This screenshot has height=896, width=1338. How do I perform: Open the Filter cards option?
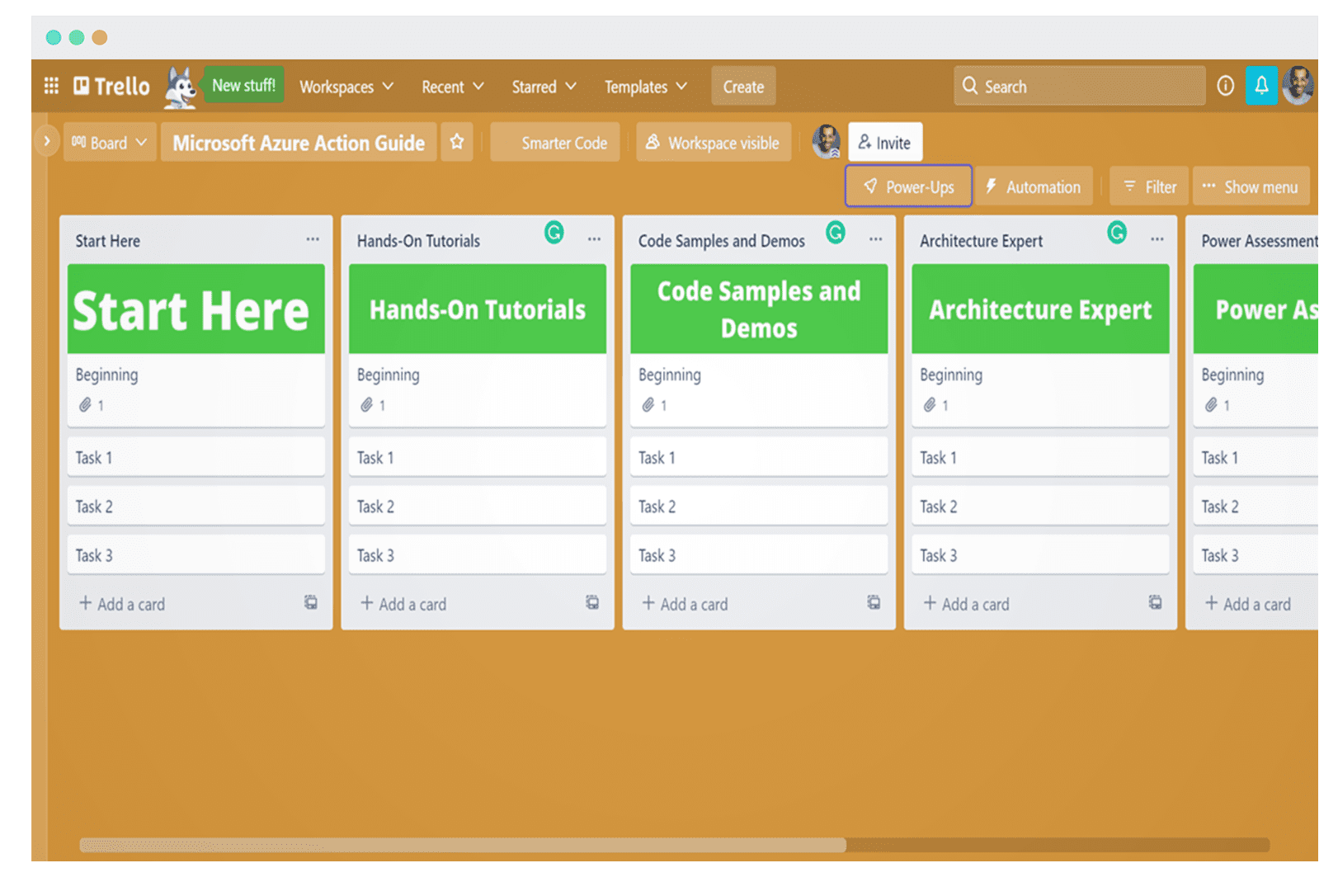[x=1149, y=186]
